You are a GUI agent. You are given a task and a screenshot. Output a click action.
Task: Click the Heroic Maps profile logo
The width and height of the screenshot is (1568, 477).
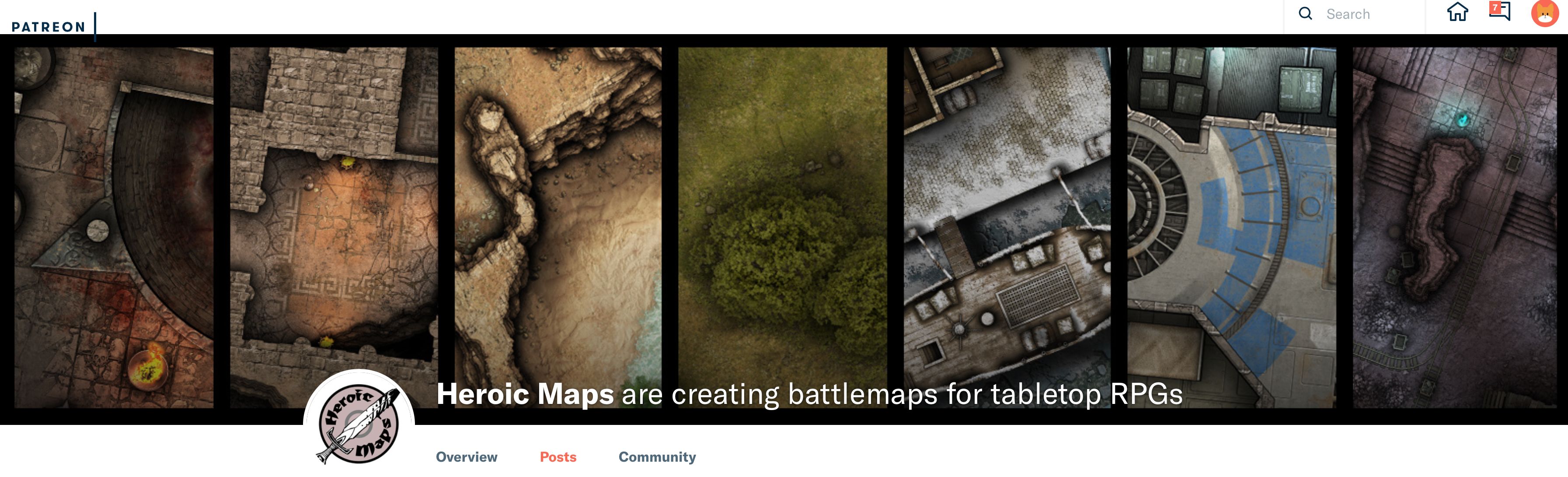[359, 424]
